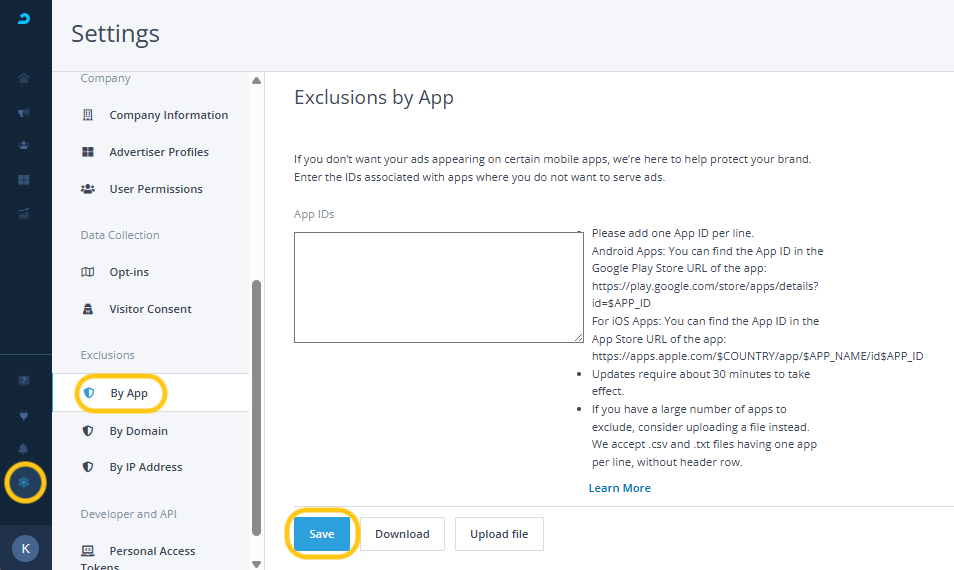Open settings gear icon in sidebar
Screen dimensions: 954x570
24,483
